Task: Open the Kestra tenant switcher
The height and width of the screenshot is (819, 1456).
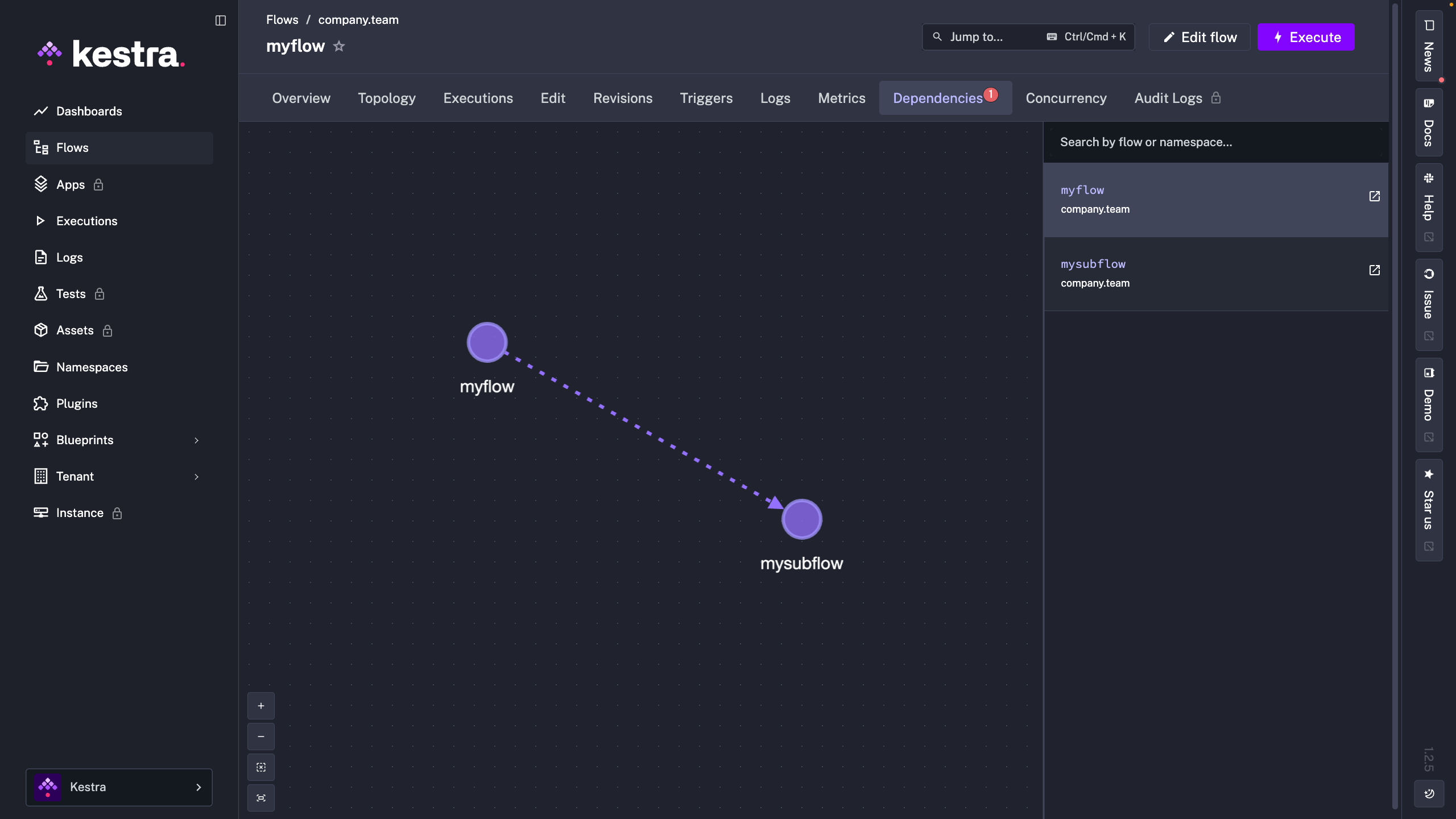Action: [119, 787]
